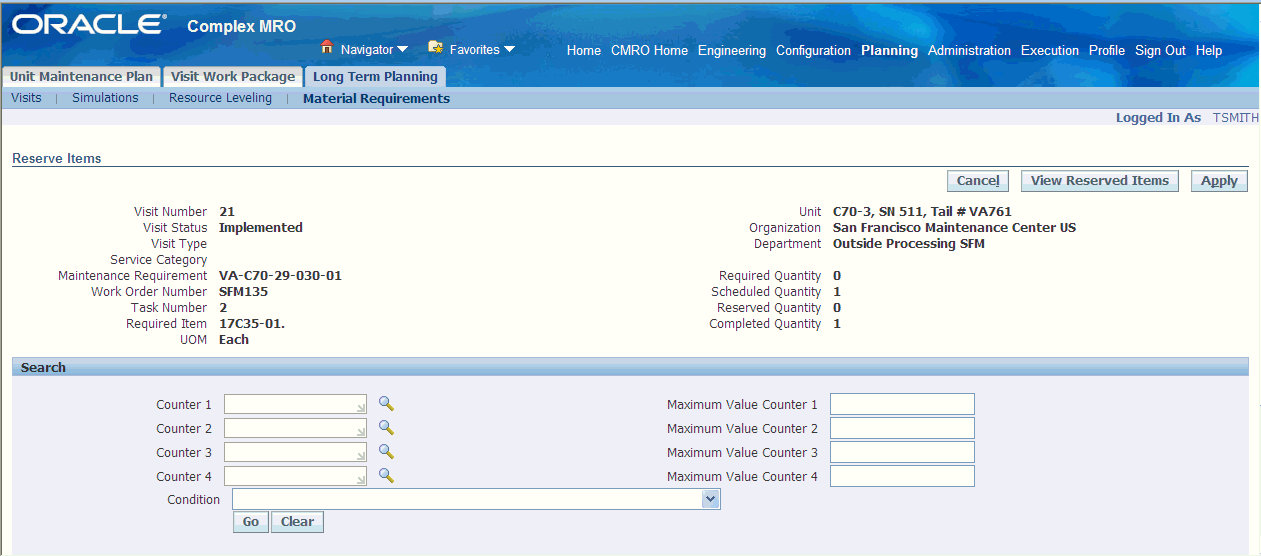Open the Help link
1261x556 pixels.
pos(1209,50)
